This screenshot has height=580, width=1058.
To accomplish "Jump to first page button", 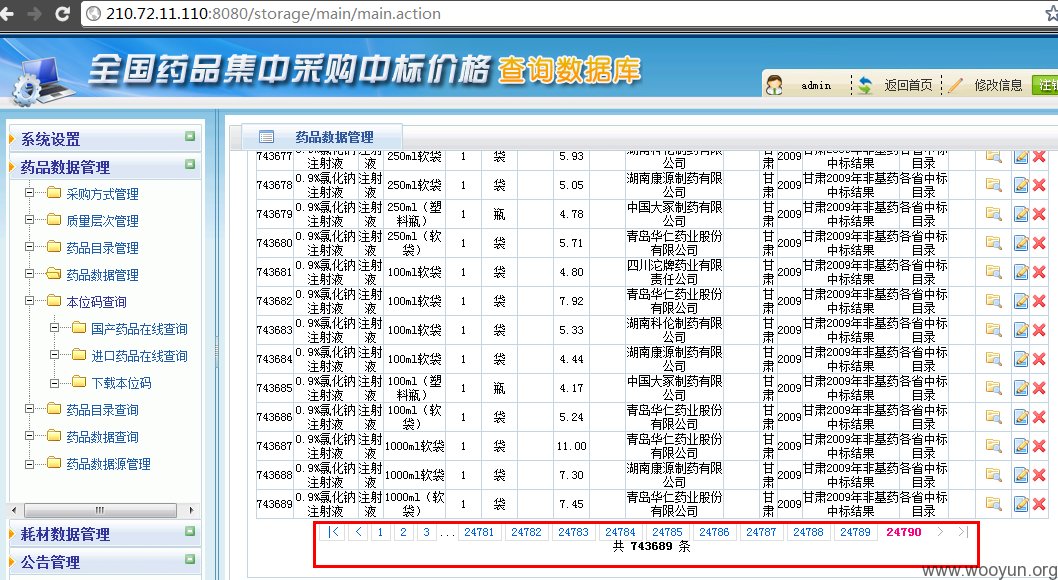I will pos(333,531).
